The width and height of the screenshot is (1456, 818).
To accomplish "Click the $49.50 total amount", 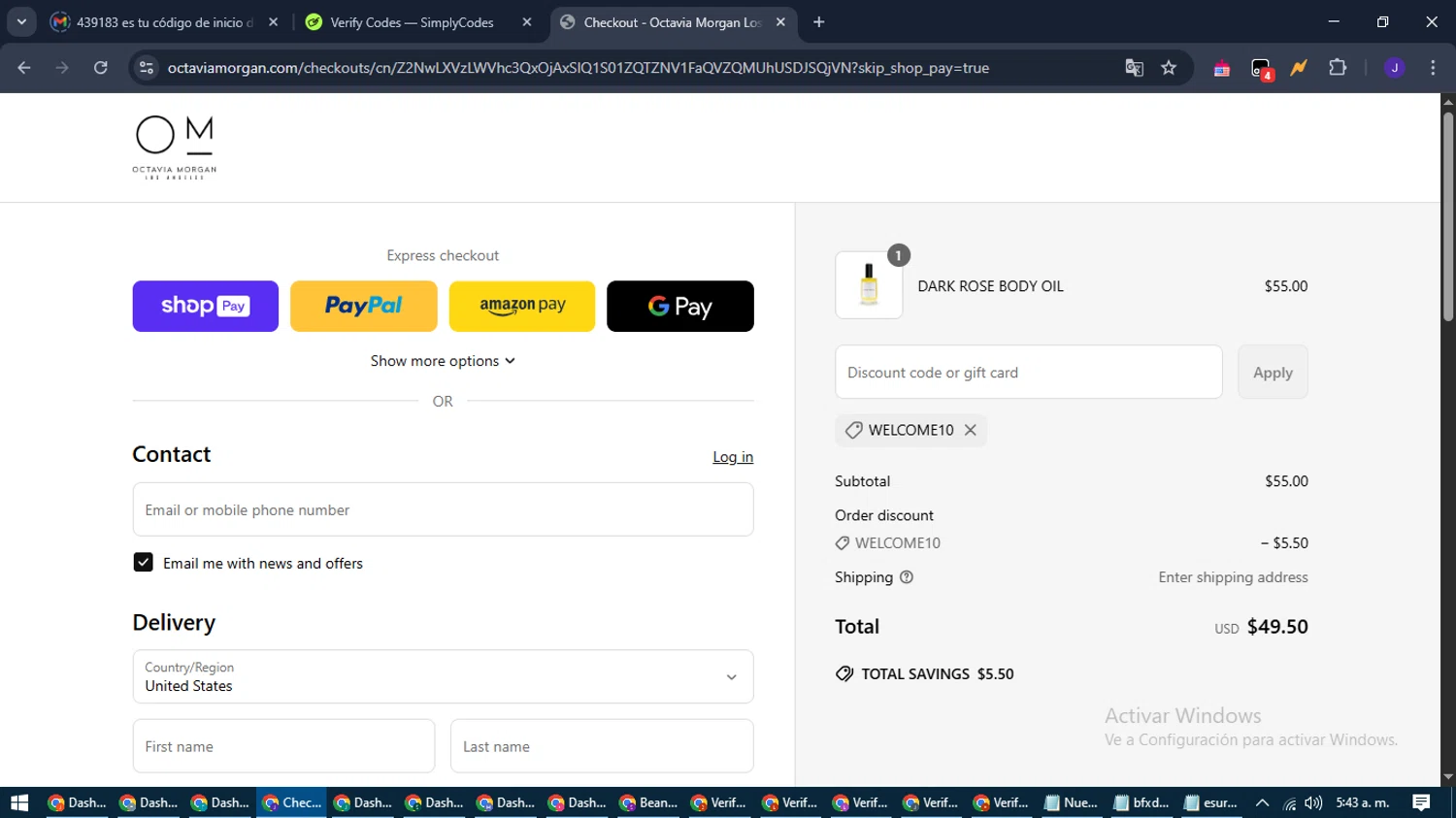I will (1277, 627).
